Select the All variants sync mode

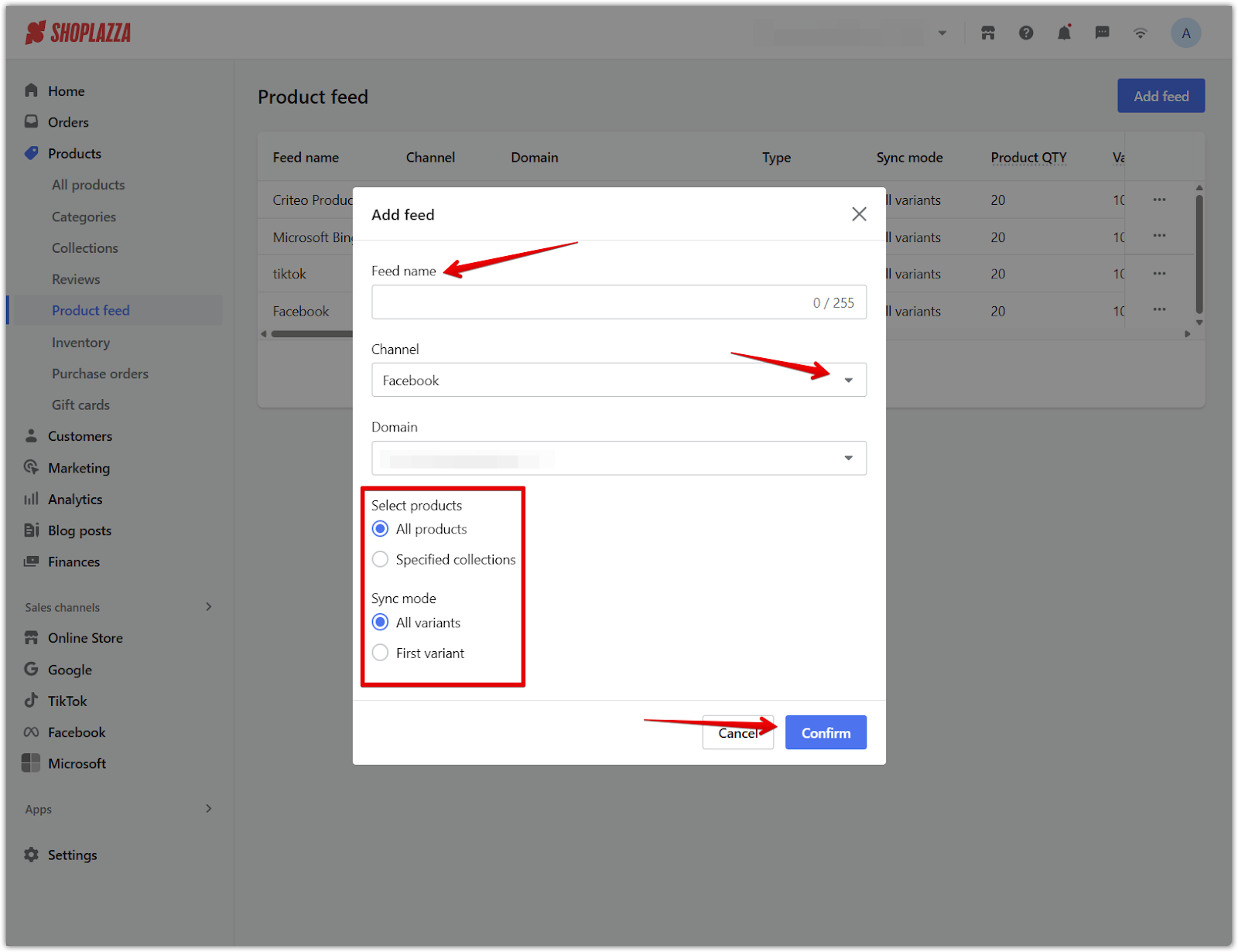pos(380,622)
